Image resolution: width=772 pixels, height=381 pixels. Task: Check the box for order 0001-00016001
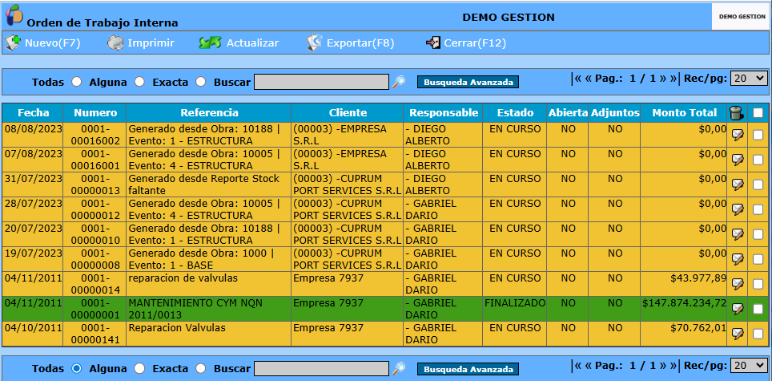pyautogui.click(x=758, y=159)
